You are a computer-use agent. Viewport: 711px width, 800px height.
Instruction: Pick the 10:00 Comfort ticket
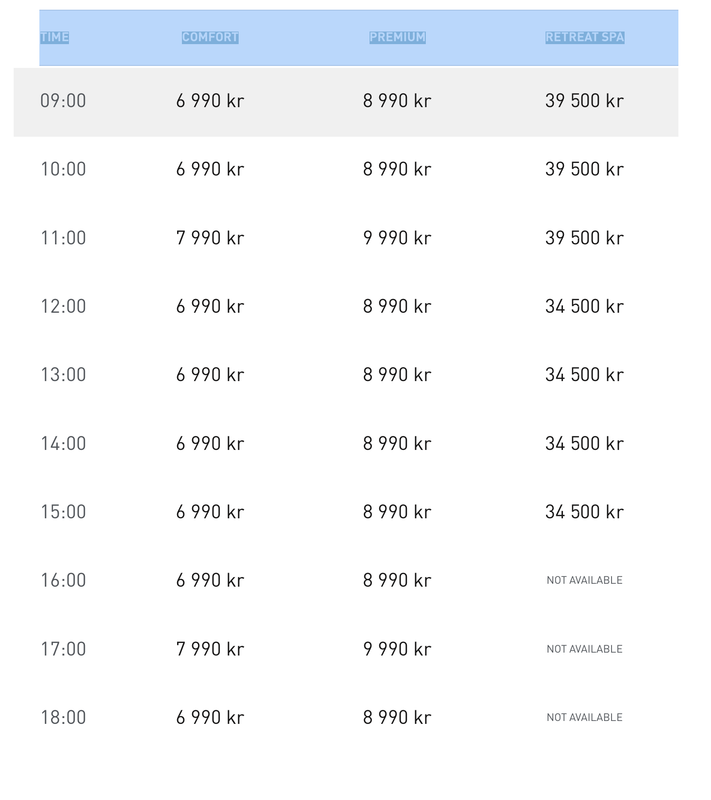(x=210, y=169)
